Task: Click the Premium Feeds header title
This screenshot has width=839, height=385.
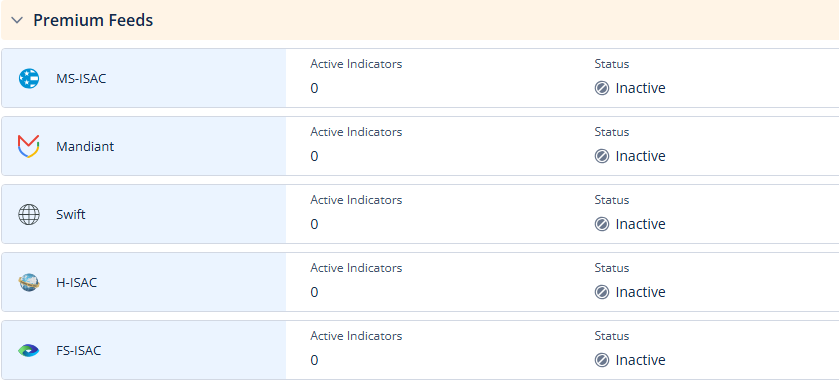Action: [x=93, y=20]
